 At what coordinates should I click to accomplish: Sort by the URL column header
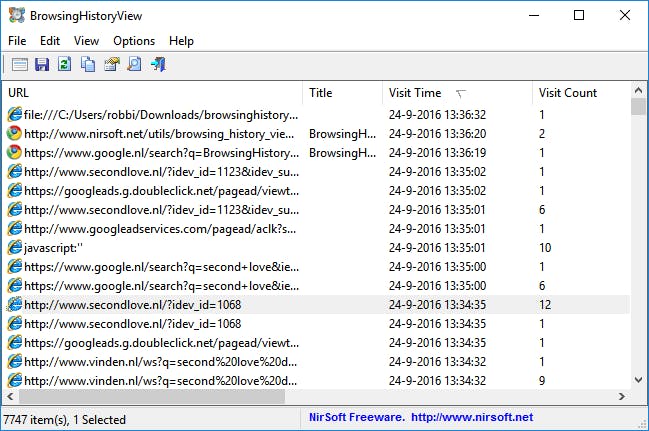click(152, 93)
